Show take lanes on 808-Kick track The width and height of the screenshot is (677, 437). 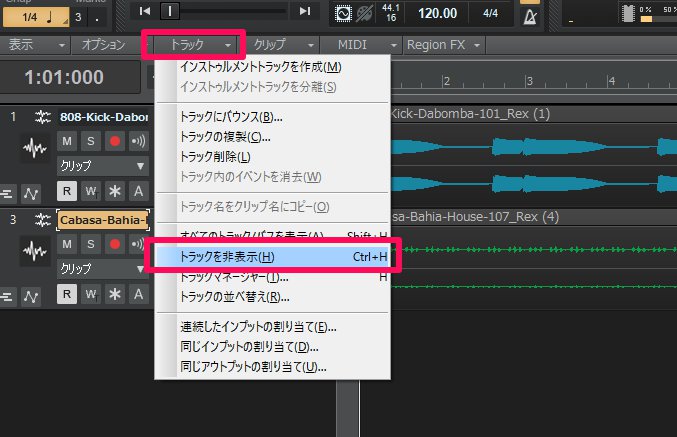click(x=7, y=193)
